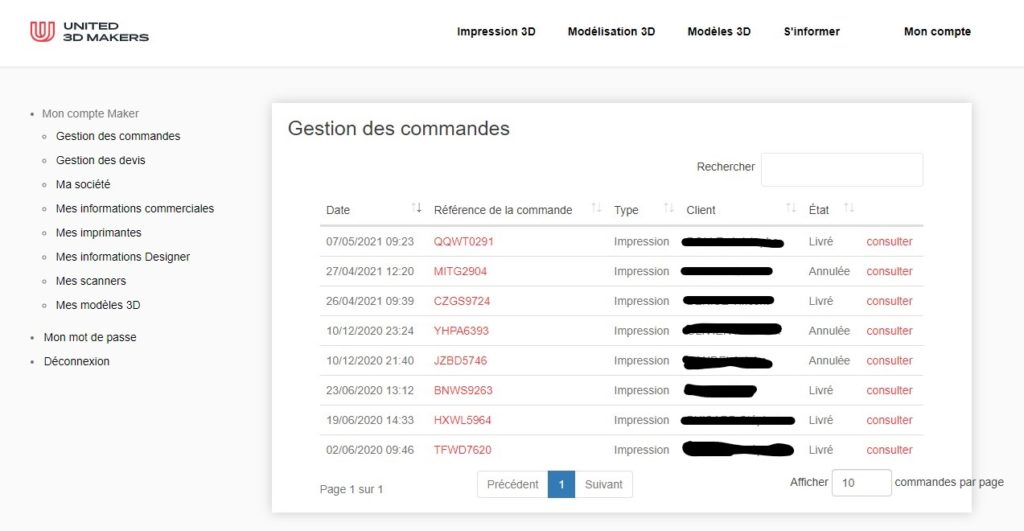
Task: Open S'informer menu
Action: (x=812, y=31)
